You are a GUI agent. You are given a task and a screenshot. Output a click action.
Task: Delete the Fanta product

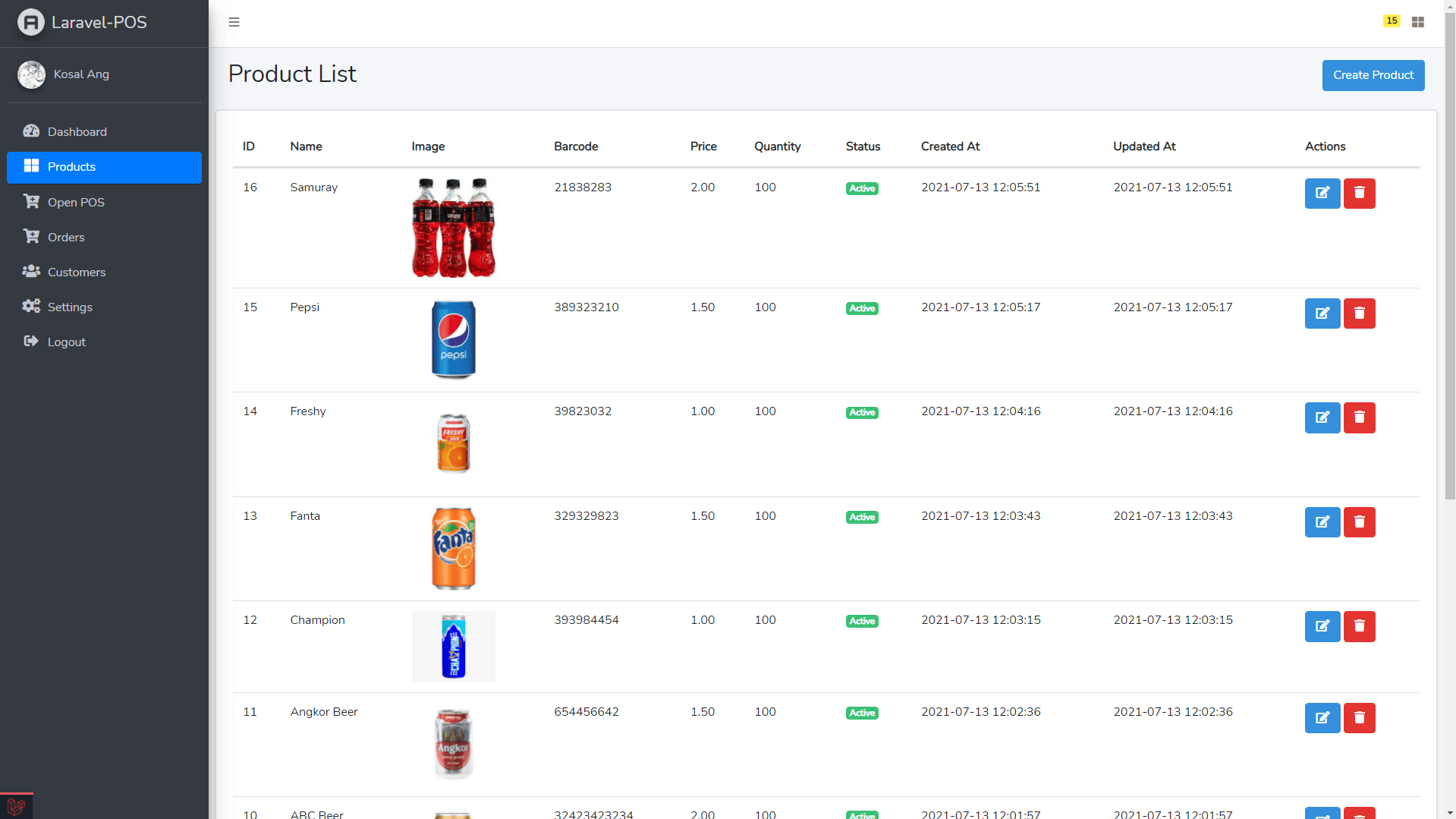click(1359, 521)
